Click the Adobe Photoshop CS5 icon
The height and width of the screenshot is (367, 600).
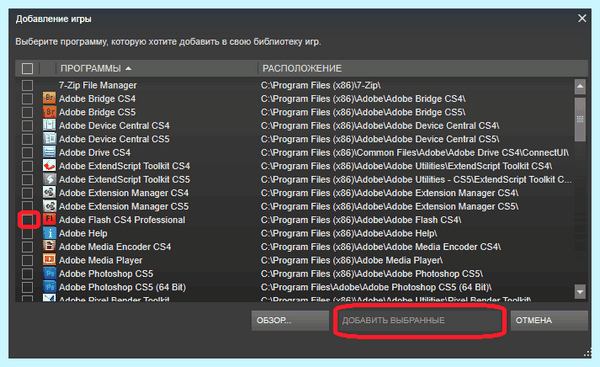tap(49, 273)
